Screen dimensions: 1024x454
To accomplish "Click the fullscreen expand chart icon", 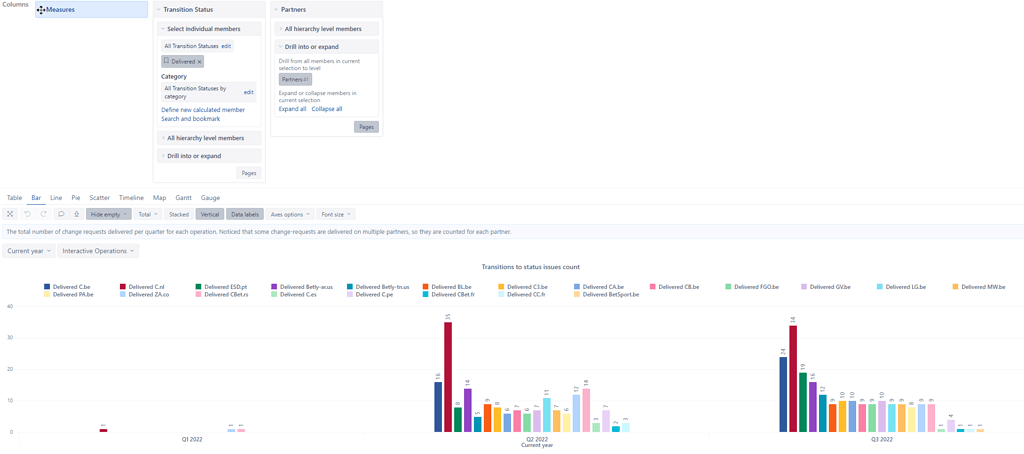I will [x=10, y=214].
